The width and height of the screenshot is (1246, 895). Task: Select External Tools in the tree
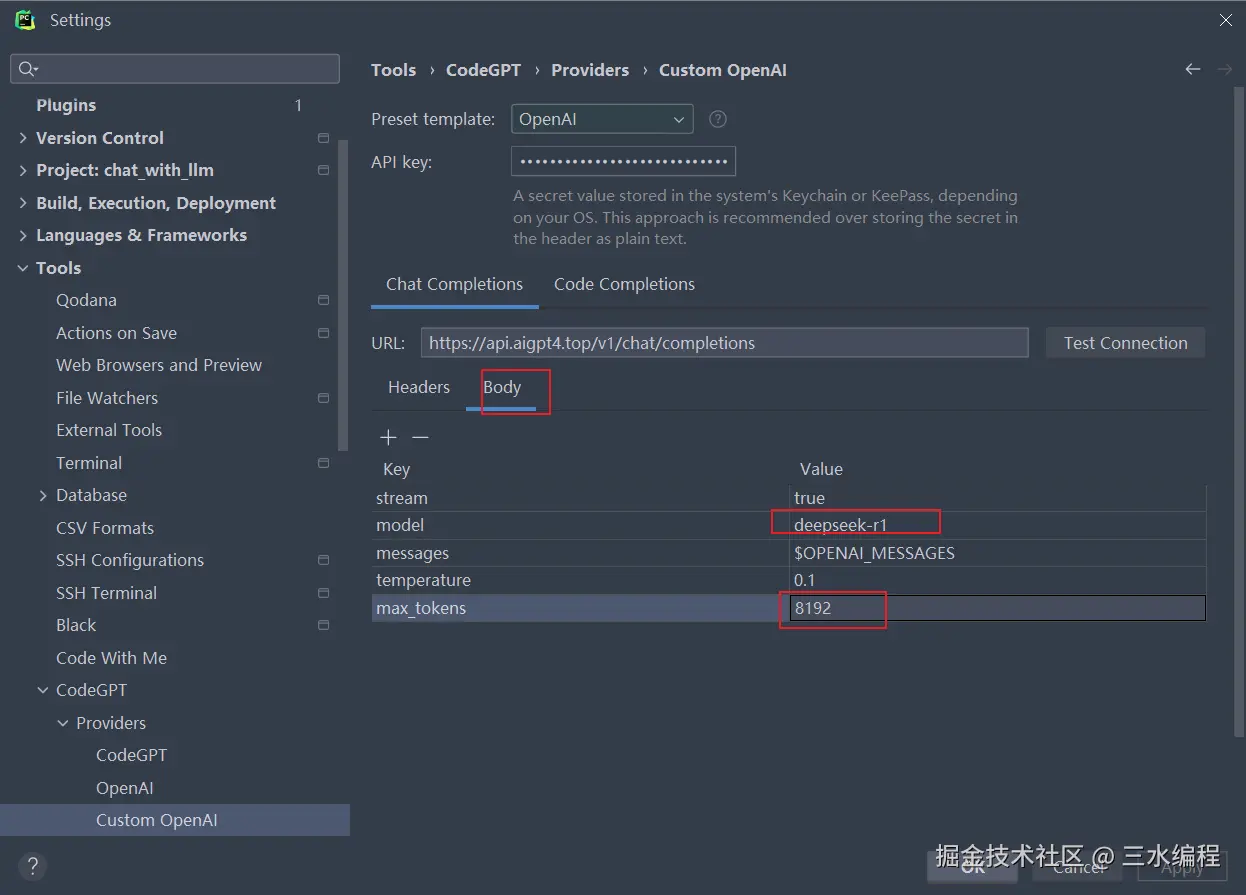109,430
